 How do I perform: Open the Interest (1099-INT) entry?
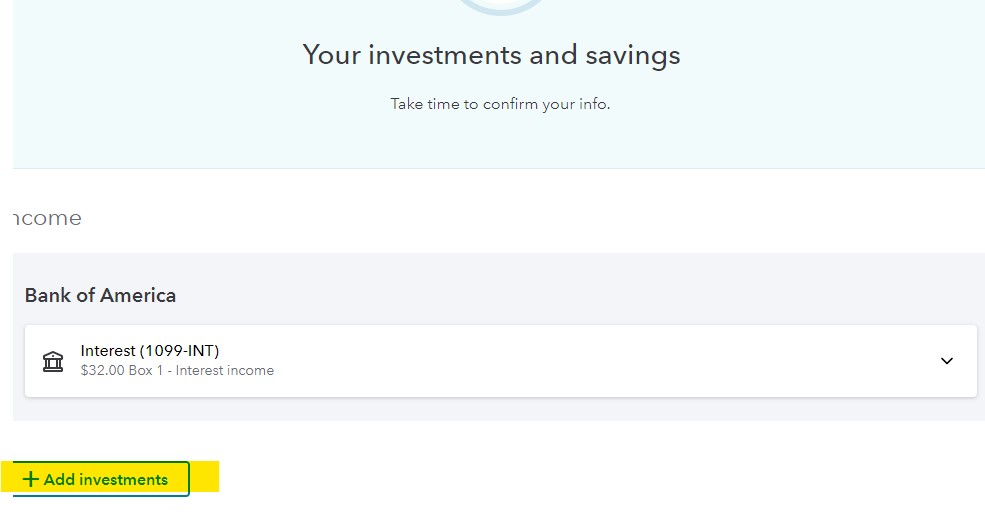click(150, 351)
